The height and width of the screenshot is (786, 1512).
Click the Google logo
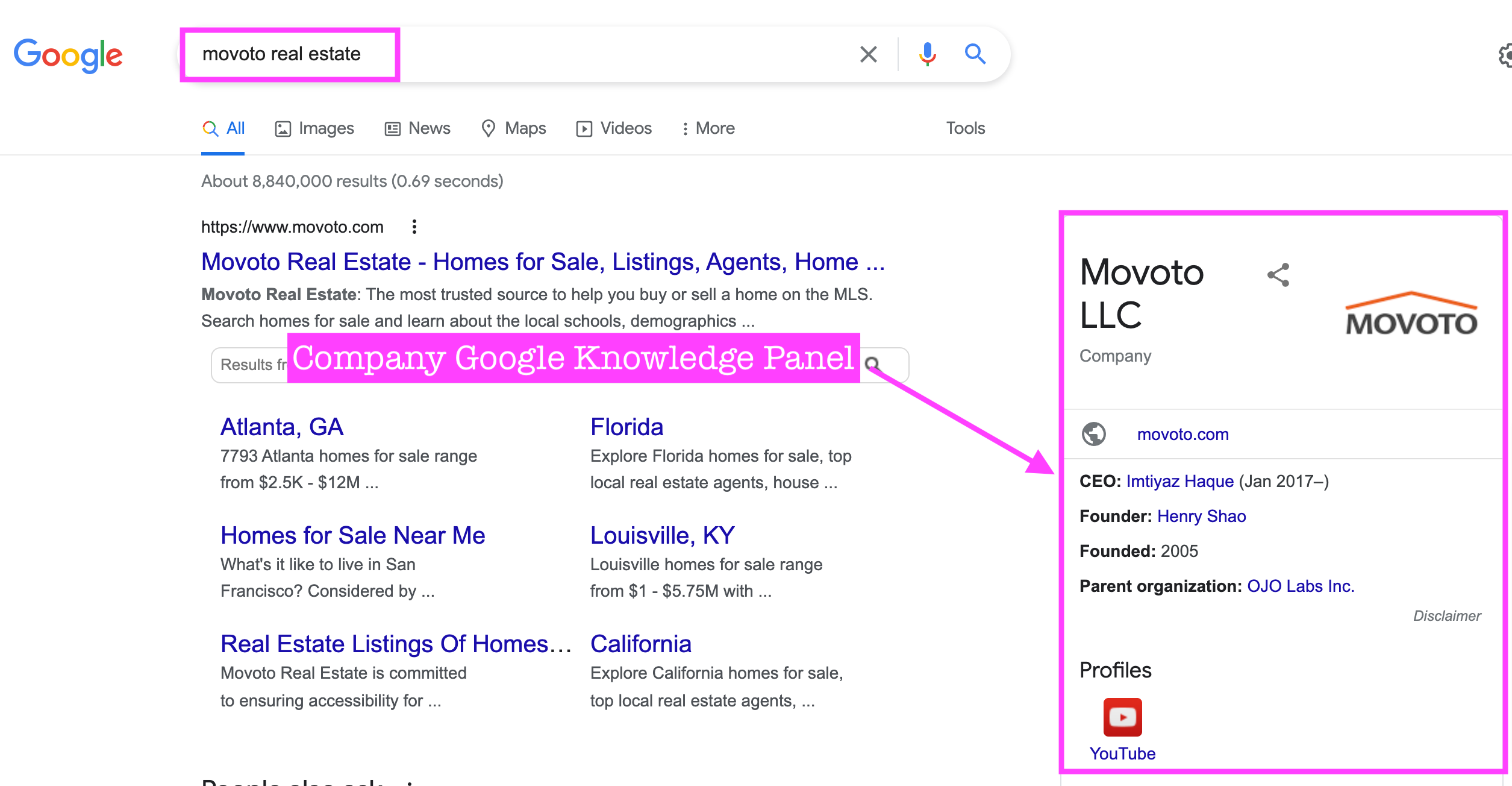coord(68,55)
